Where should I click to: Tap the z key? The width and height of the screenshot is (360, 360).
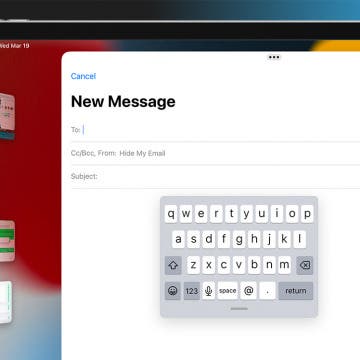[194, 265]
